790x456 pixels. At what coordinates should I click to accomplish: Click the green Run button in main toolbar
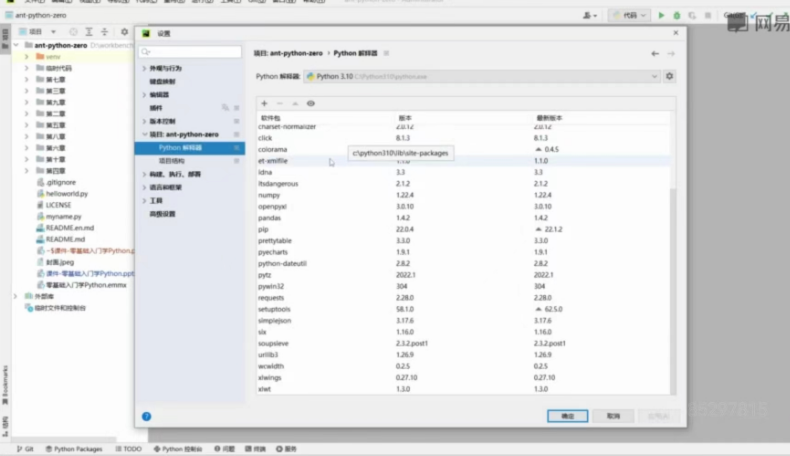click(661, 16)
